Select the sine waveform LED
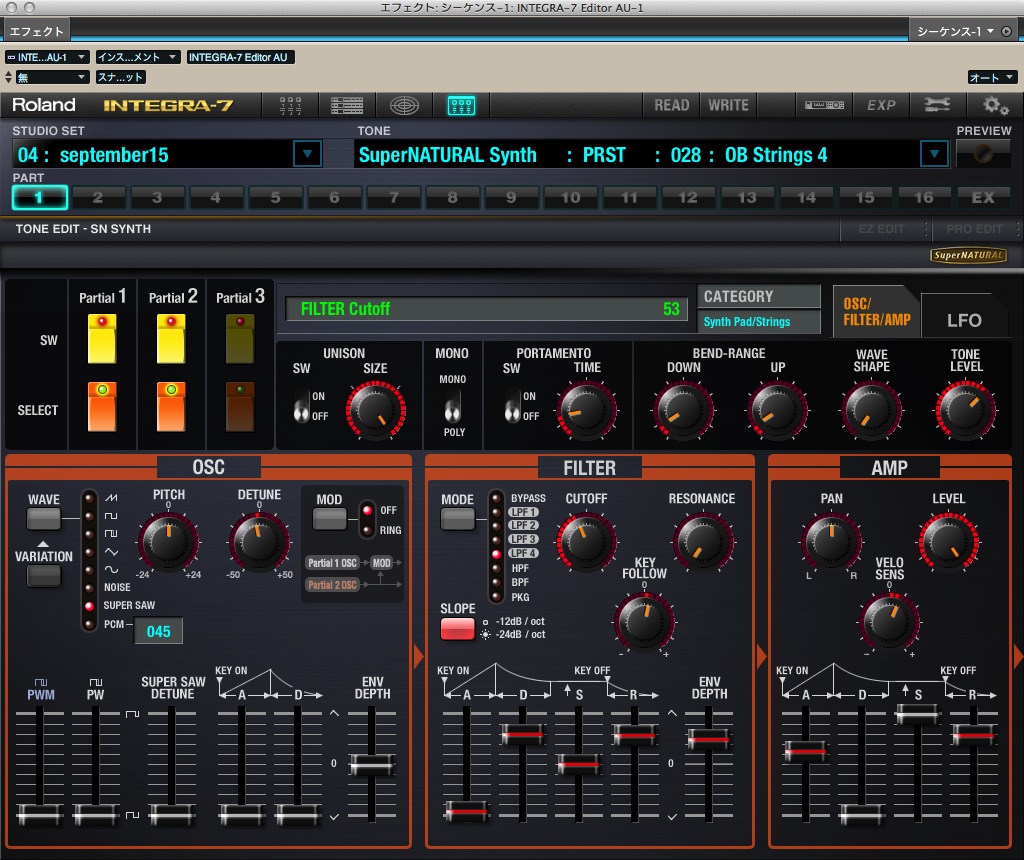The image size is (1024, 860). click(89, 570)
